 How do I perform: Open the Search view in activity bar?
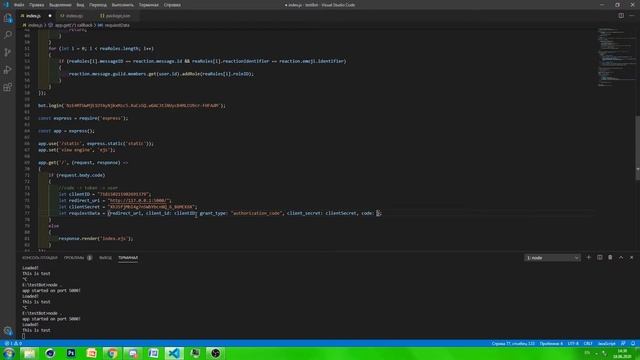tap(8, 35)
